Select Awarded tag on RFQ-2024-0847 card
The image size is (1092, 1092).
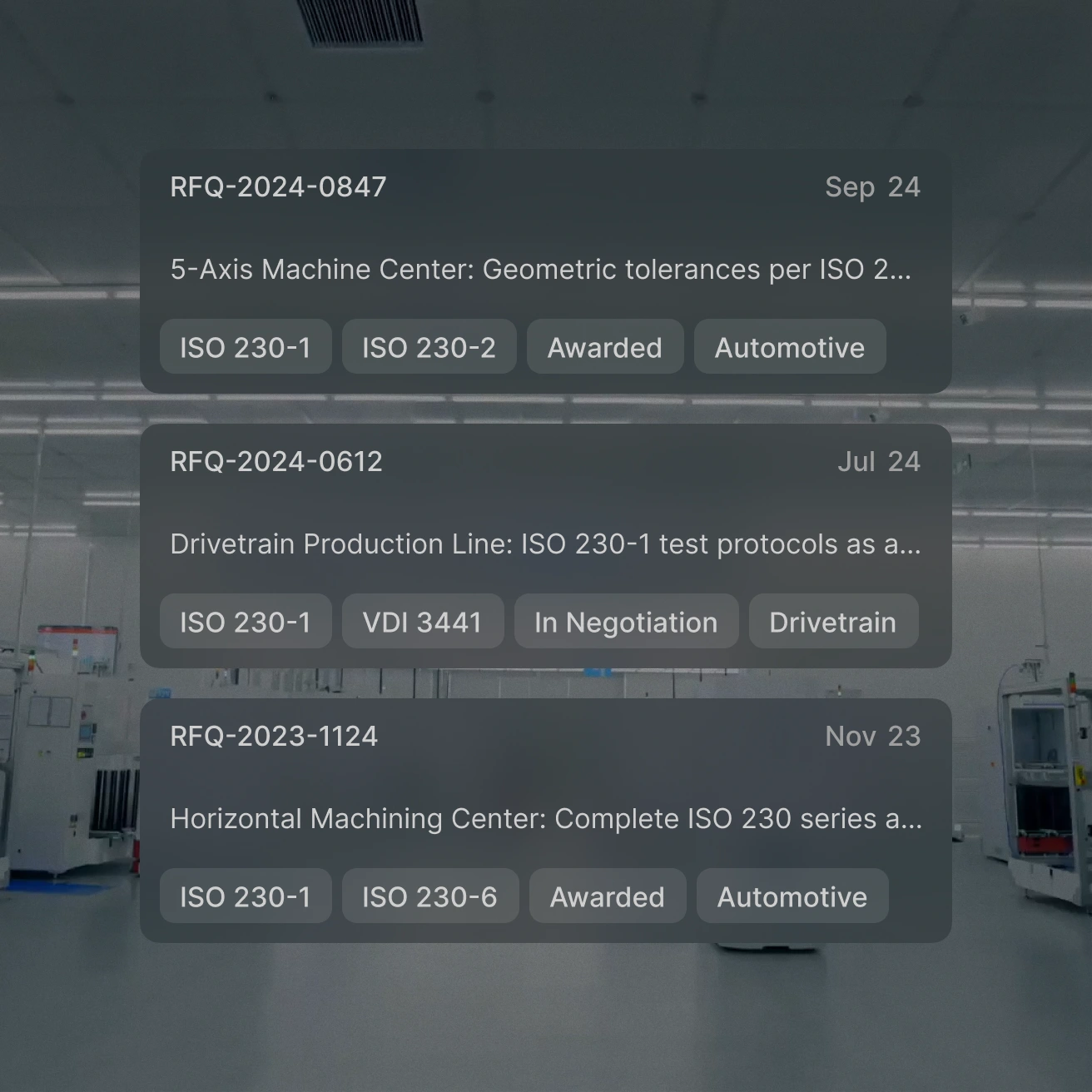pos(605,347)
